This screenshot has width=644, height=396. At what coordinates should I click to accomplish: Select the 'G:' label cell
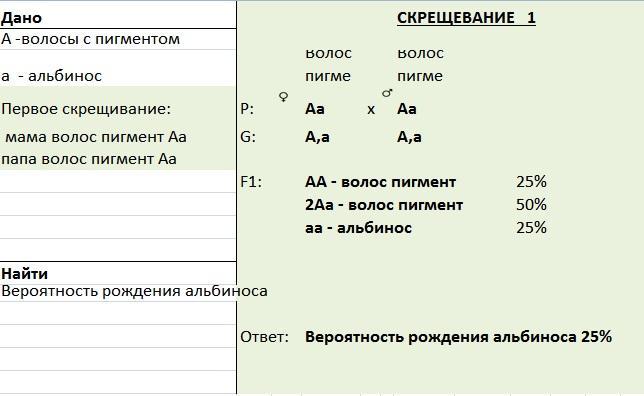(248, 137)
